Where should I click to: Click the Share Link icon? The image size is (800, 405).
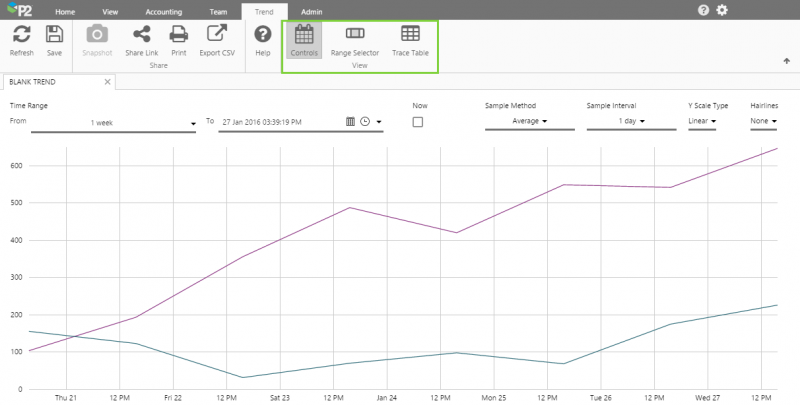pyautogui.click(x=141, y=40)
